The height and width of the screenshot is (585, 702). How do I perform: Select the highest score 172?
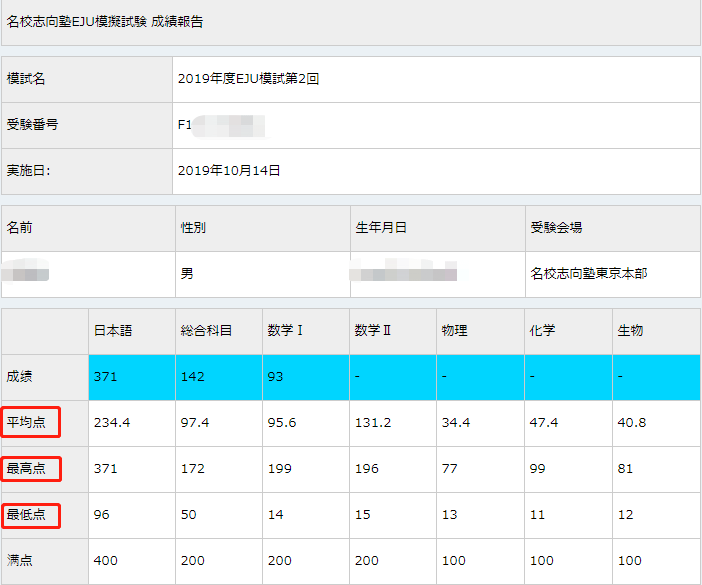click(x=193, y=469)
